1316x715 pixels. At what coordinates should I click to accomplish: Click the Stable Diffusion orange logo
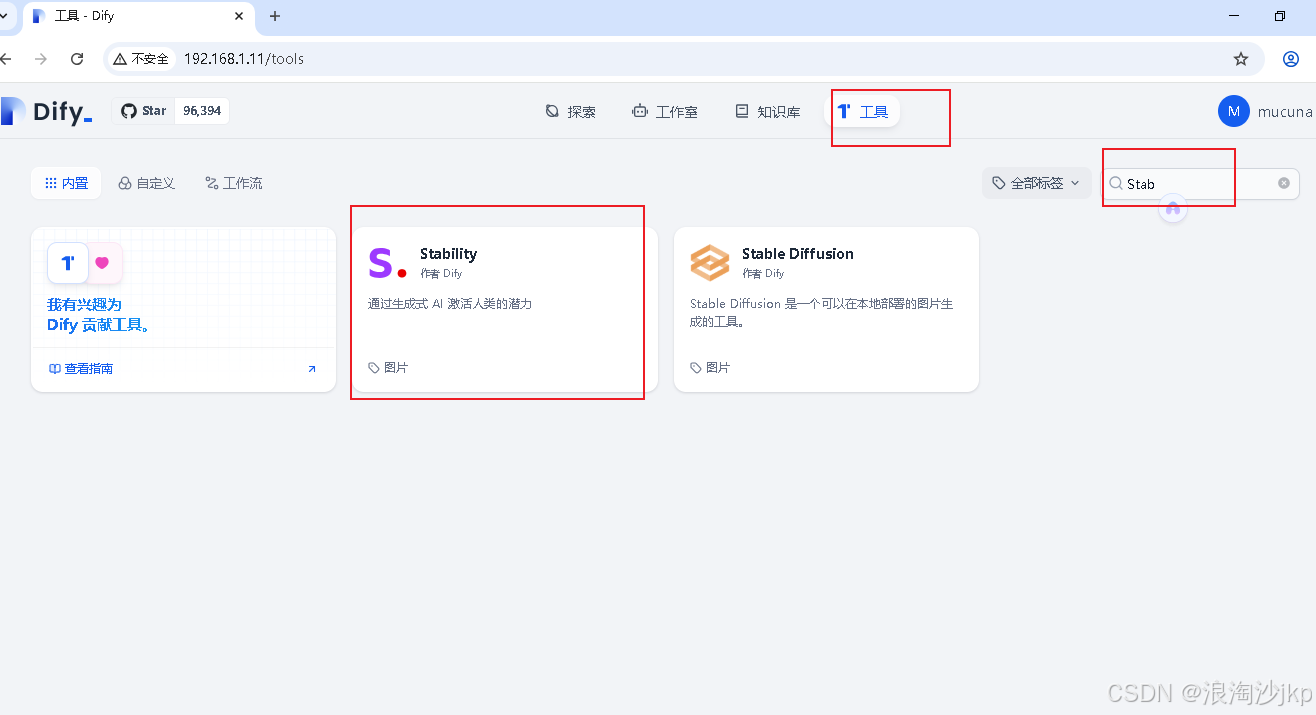click(x=710, y=262)
